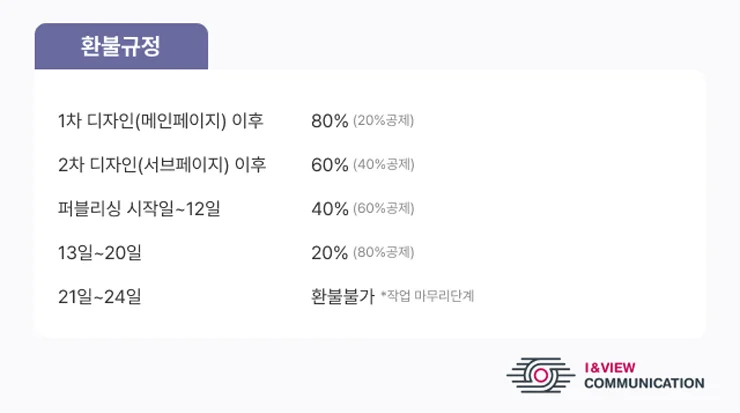Click the 퍼블리싱 시작일~12일 row label
The width and height of the screenshot is (740, 413).
[x=139, y=209]
